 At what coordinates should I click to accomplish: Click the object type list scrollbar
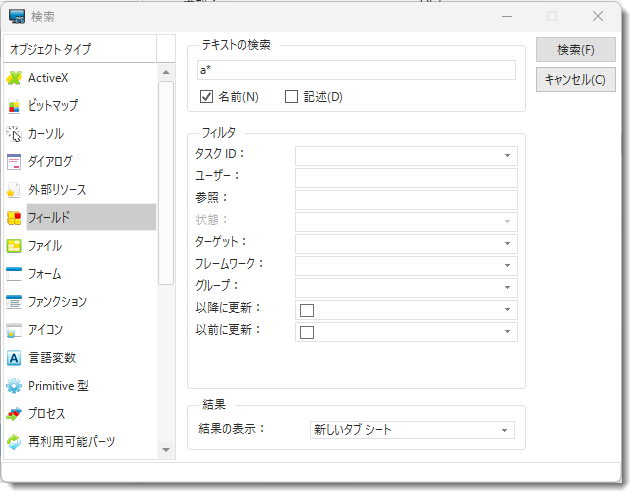166,180
